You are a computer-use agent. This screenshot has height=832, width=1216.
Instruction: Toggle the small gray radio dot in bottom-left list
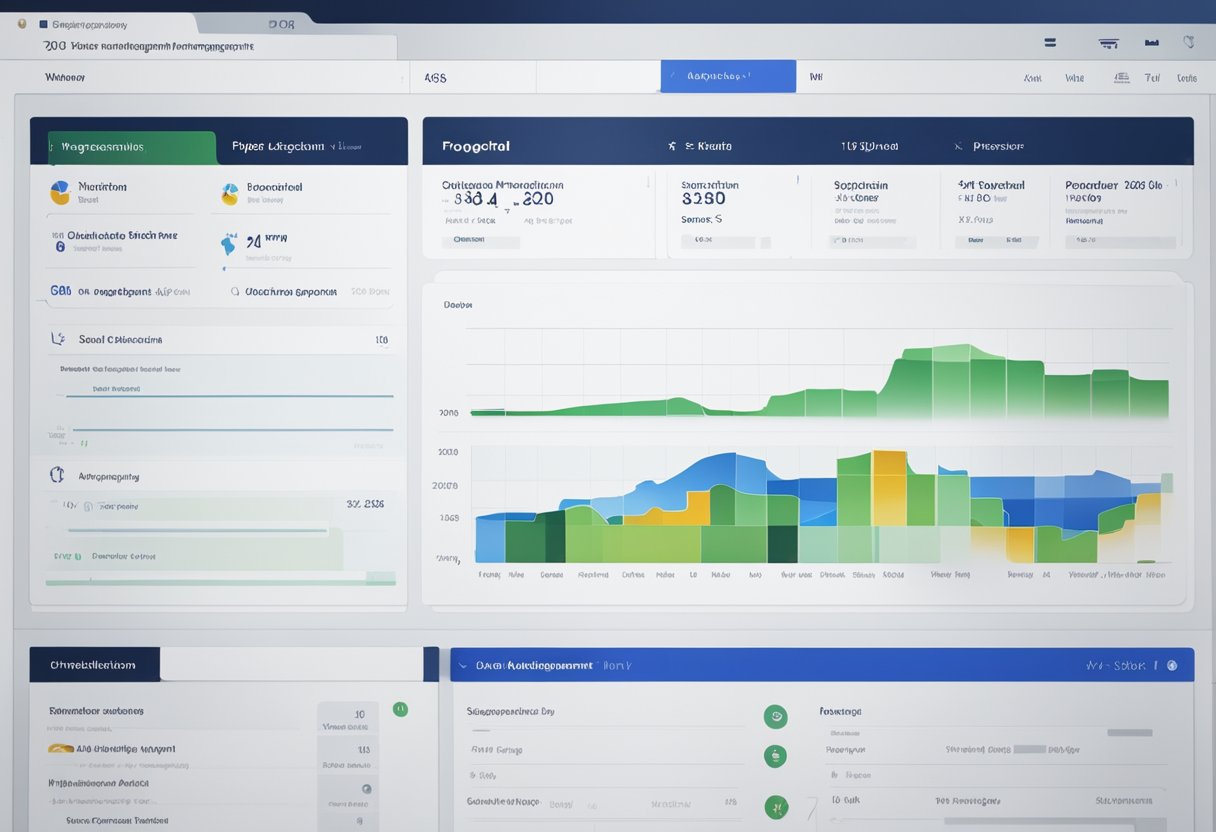point(366,789)
